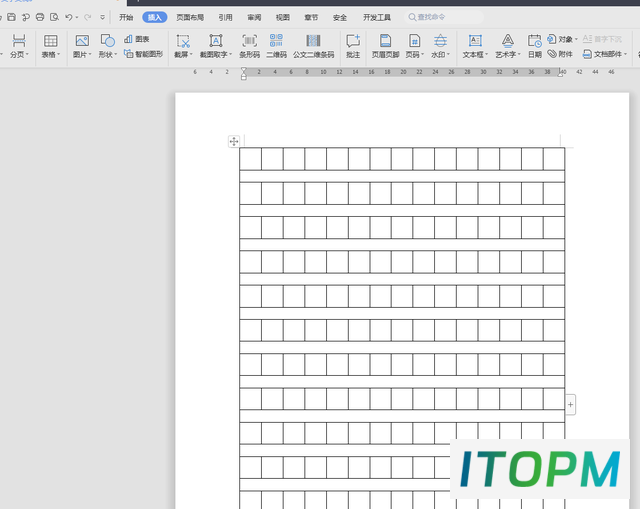
Task: Click the 文本框 text box icon
Action: [x=475, y=41]
